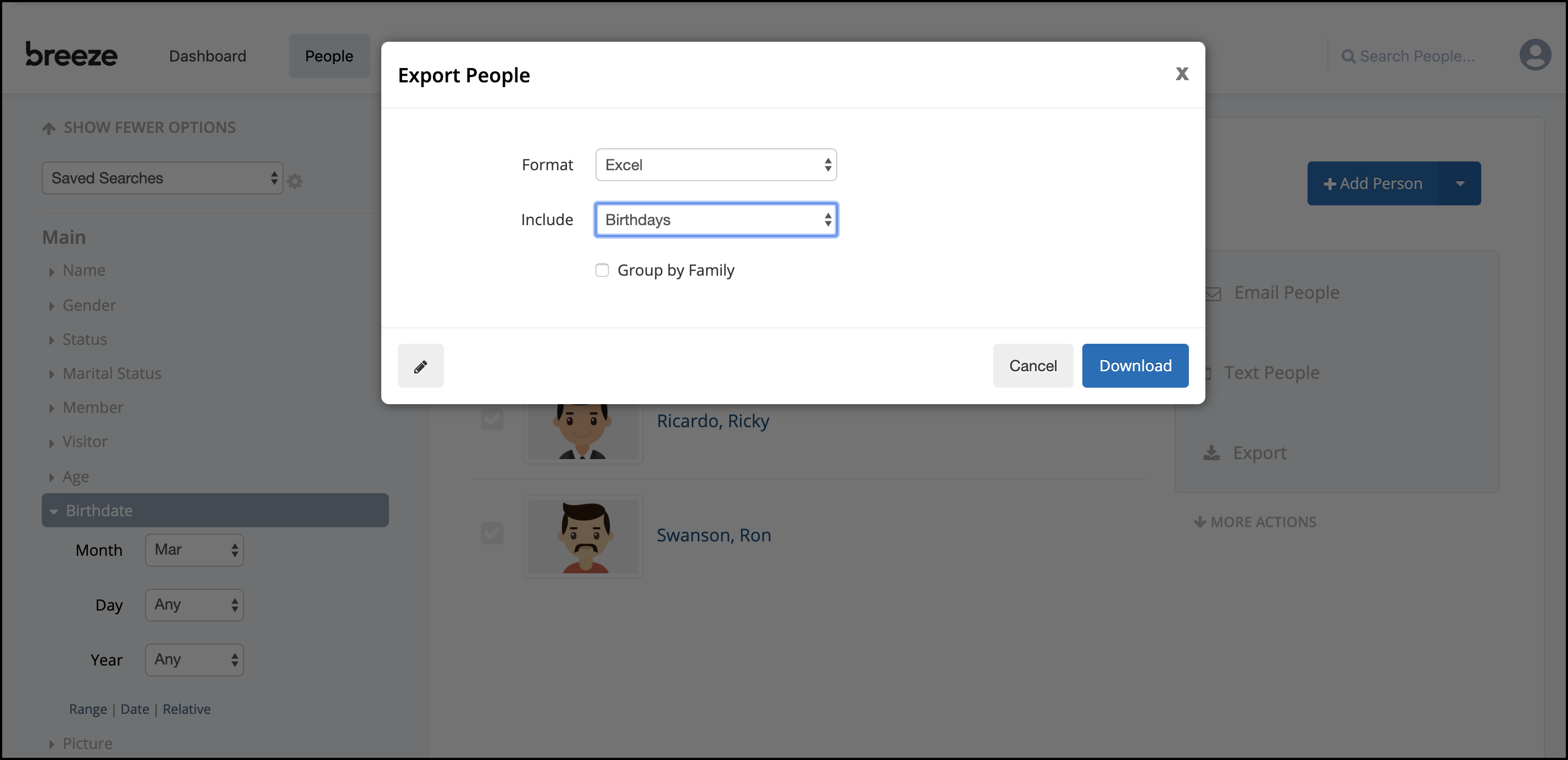Toggle the checkbox beside Swanson, Ron
Viewport: 1568px width, 760px height.
[492, 533]
